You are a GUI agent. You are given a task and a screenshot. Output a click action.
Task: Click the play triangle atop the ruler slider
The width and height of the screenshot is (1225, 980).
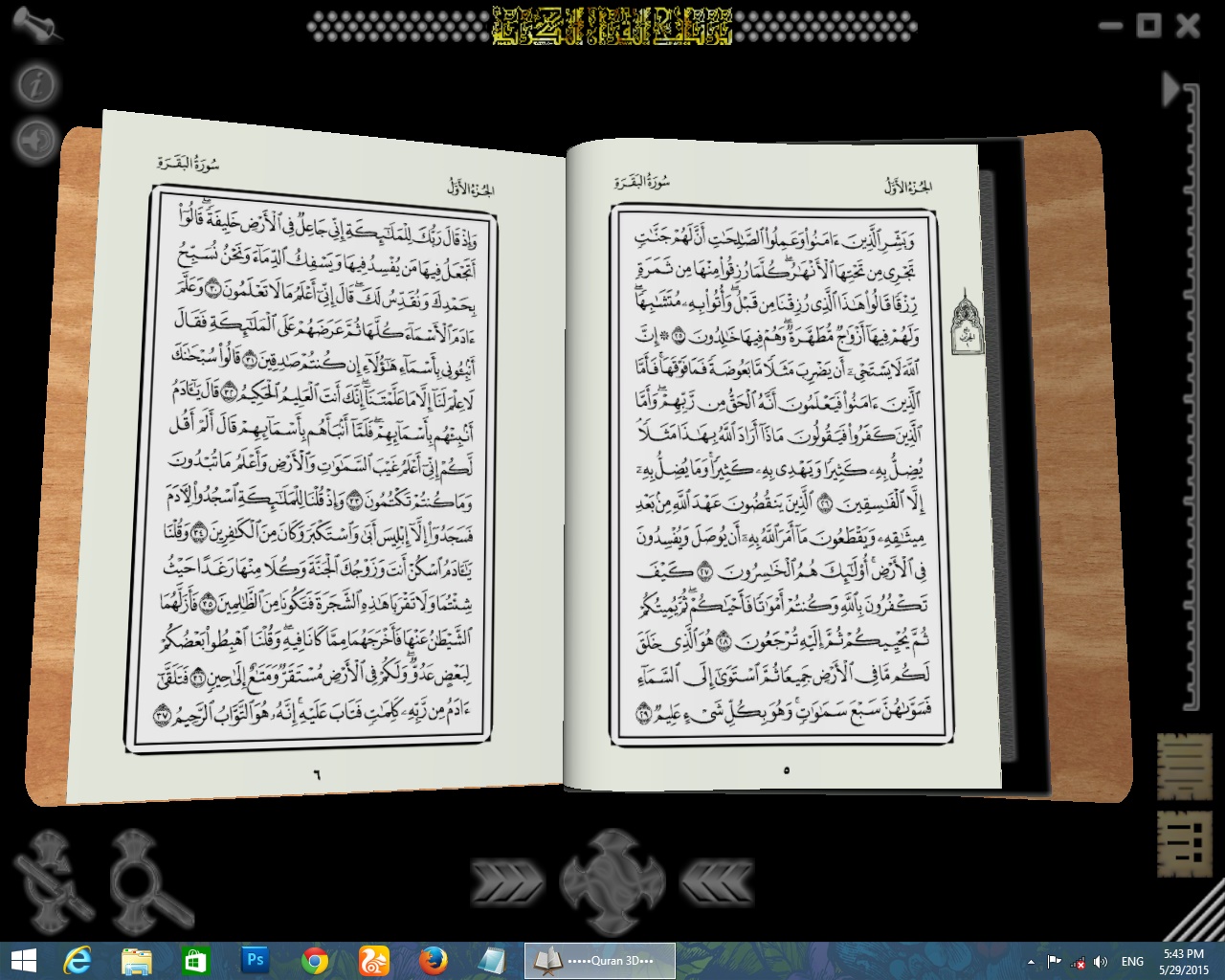1171,89
